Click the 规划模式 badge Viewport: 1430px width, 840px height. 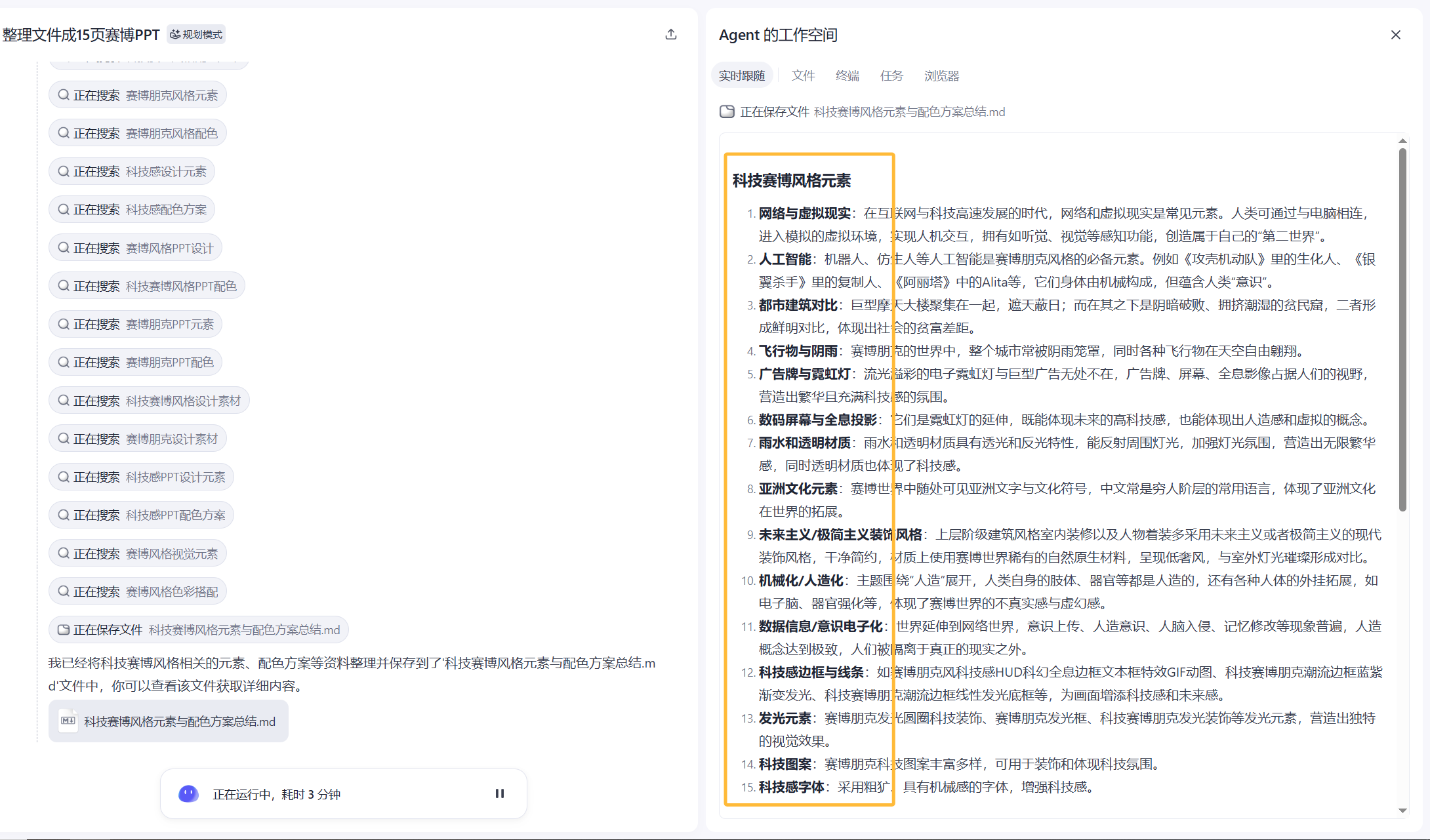(196, 35)
